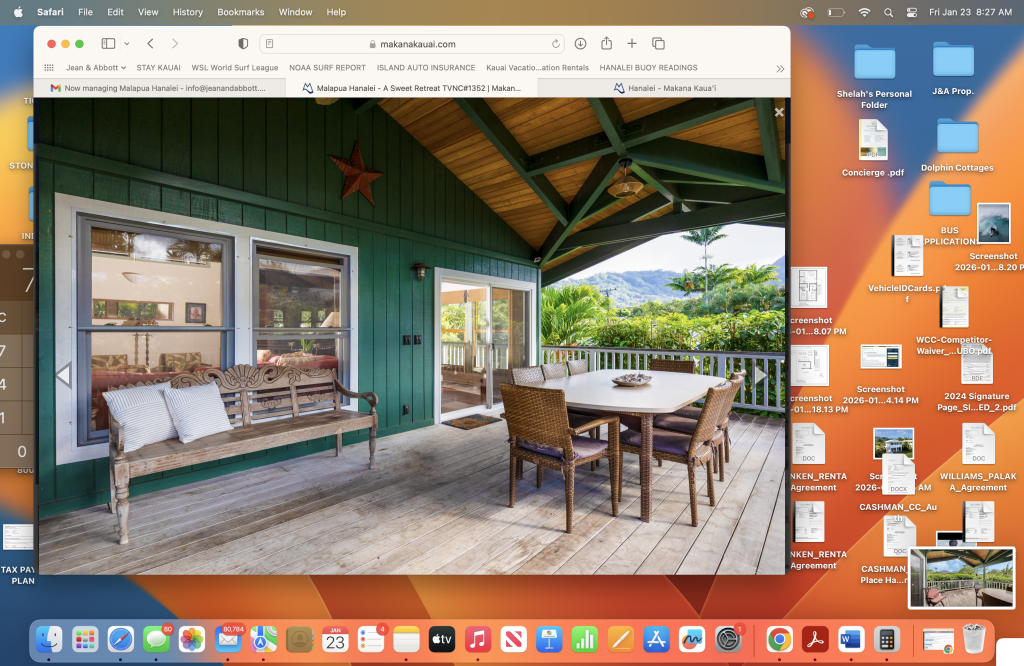Expand the hidden bookmarks overflow chevron

pos(780,68)
